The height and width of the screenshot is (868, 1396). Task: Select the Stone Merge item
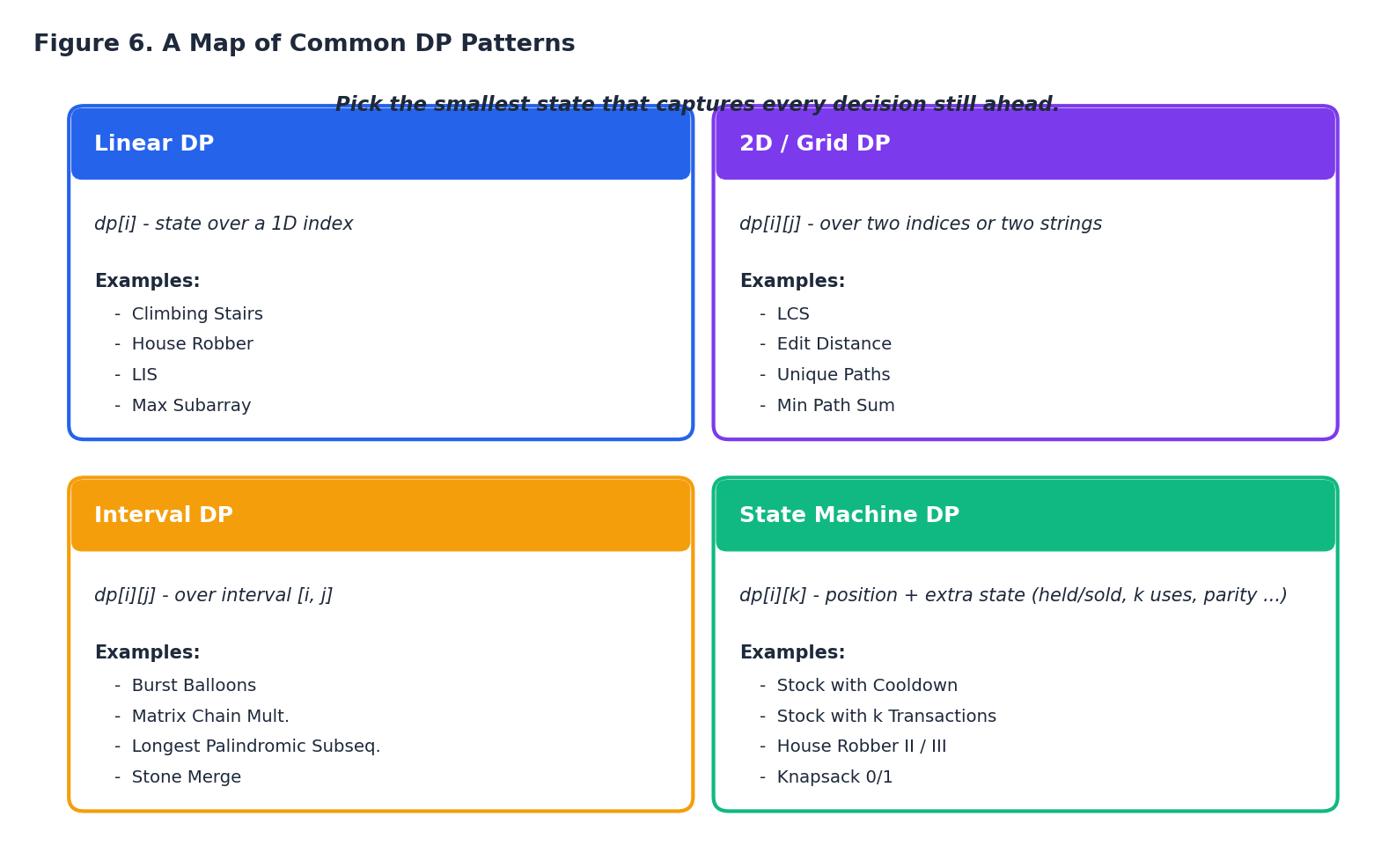(186, 777)
